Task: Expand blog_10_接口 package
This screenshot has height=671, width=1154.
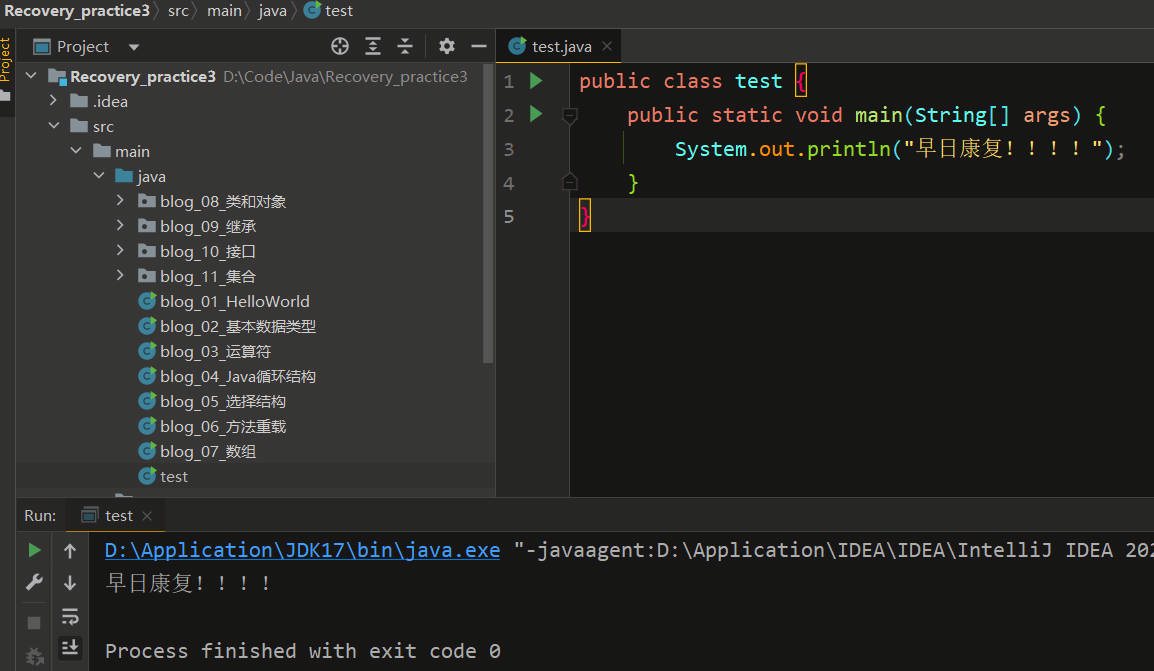Action: [120, 250]
